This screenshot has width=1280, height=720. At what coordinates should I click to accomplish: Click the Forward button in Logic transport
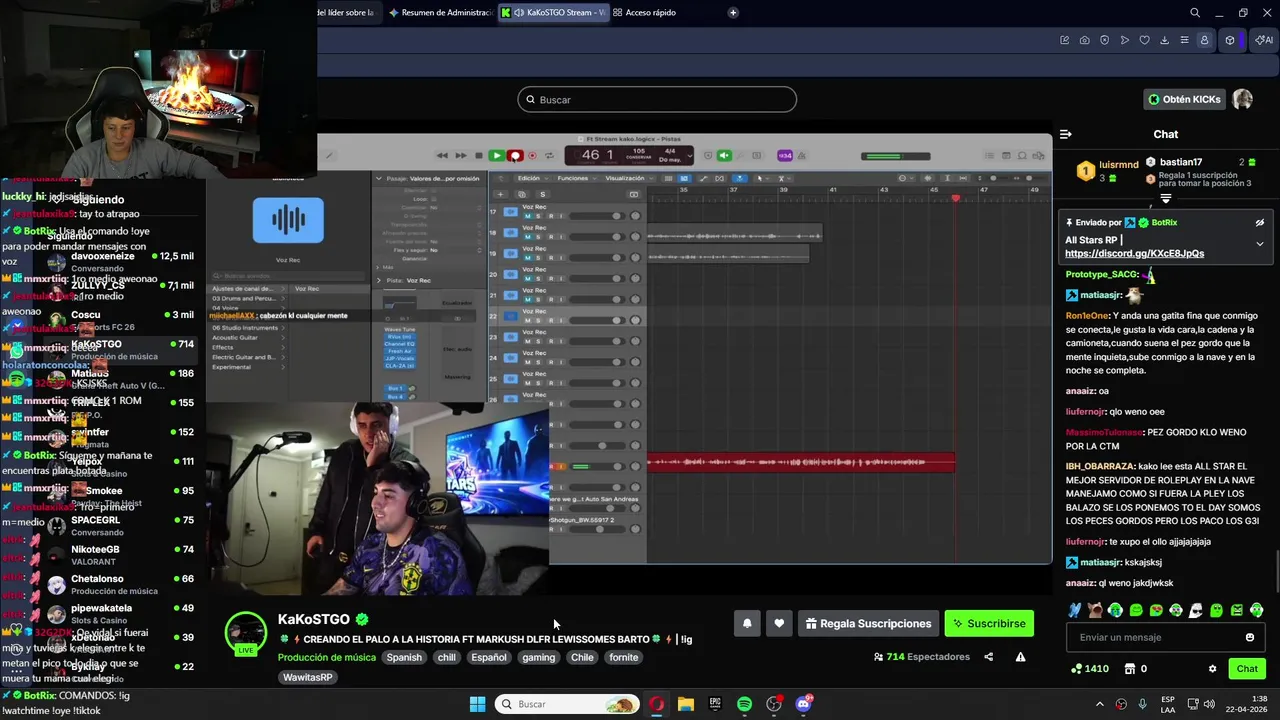click(461, 156)
